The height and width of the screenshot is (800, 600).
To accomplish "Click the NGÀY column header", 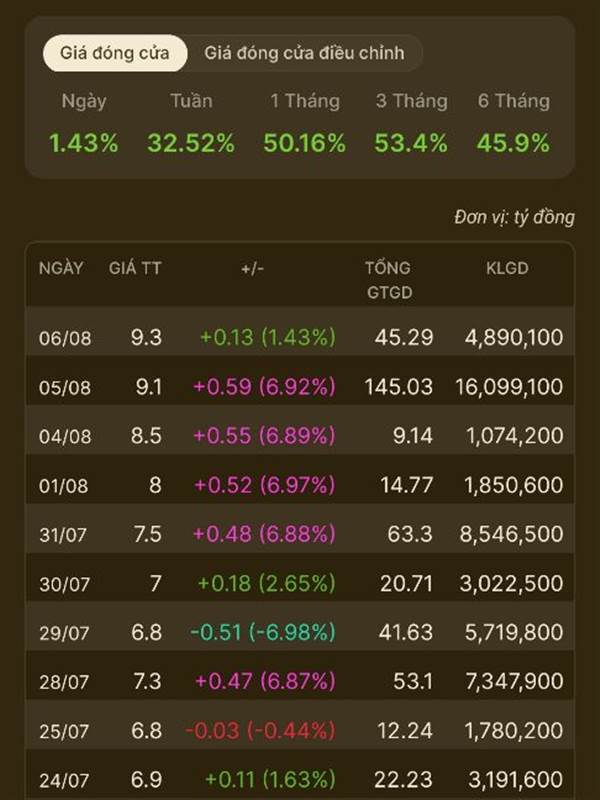I will (61, 268).
